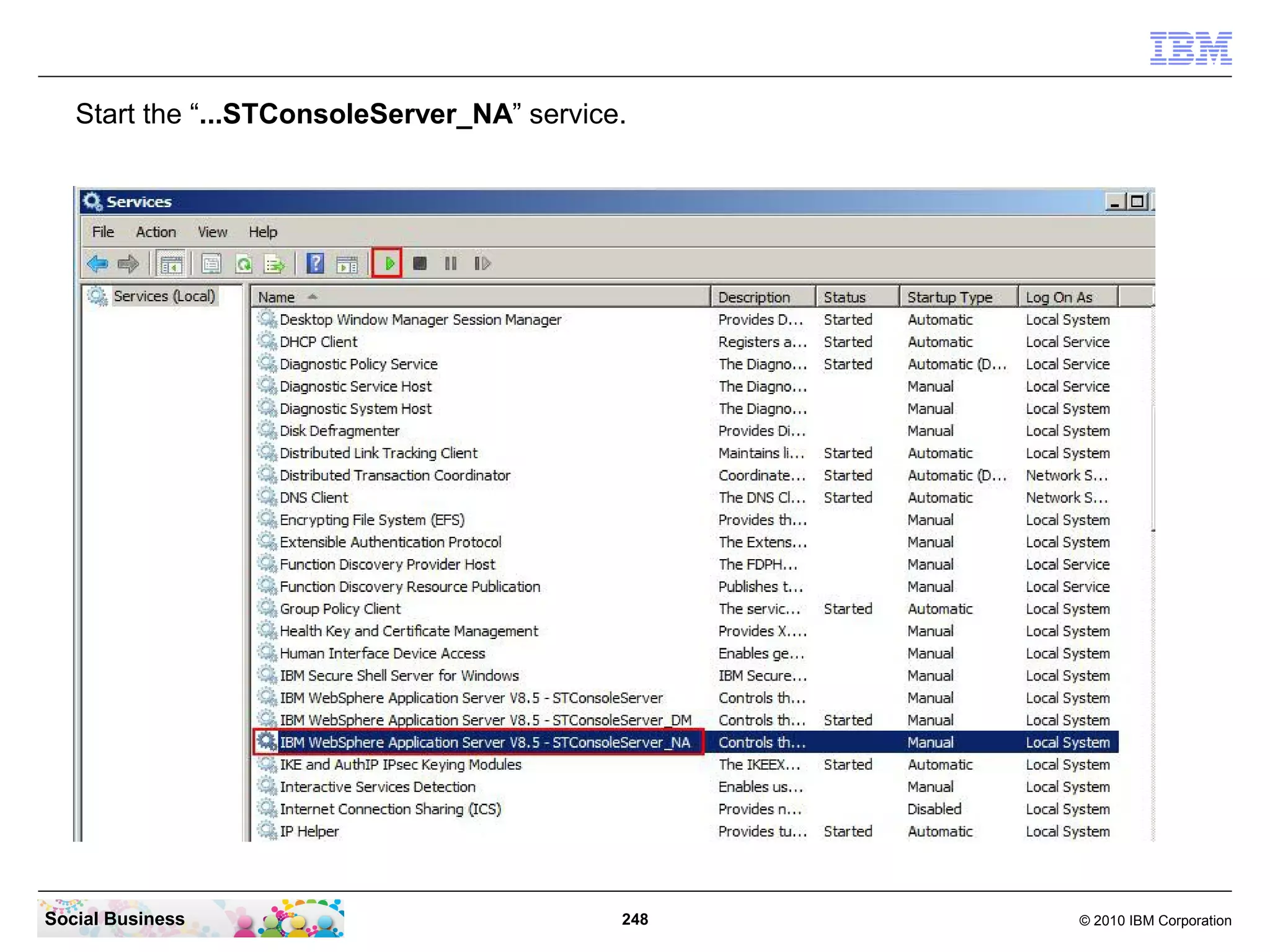Toggle the Show/Hide Action Pane icon
The image size is (1270, 952).
click(x=347, y=265)
